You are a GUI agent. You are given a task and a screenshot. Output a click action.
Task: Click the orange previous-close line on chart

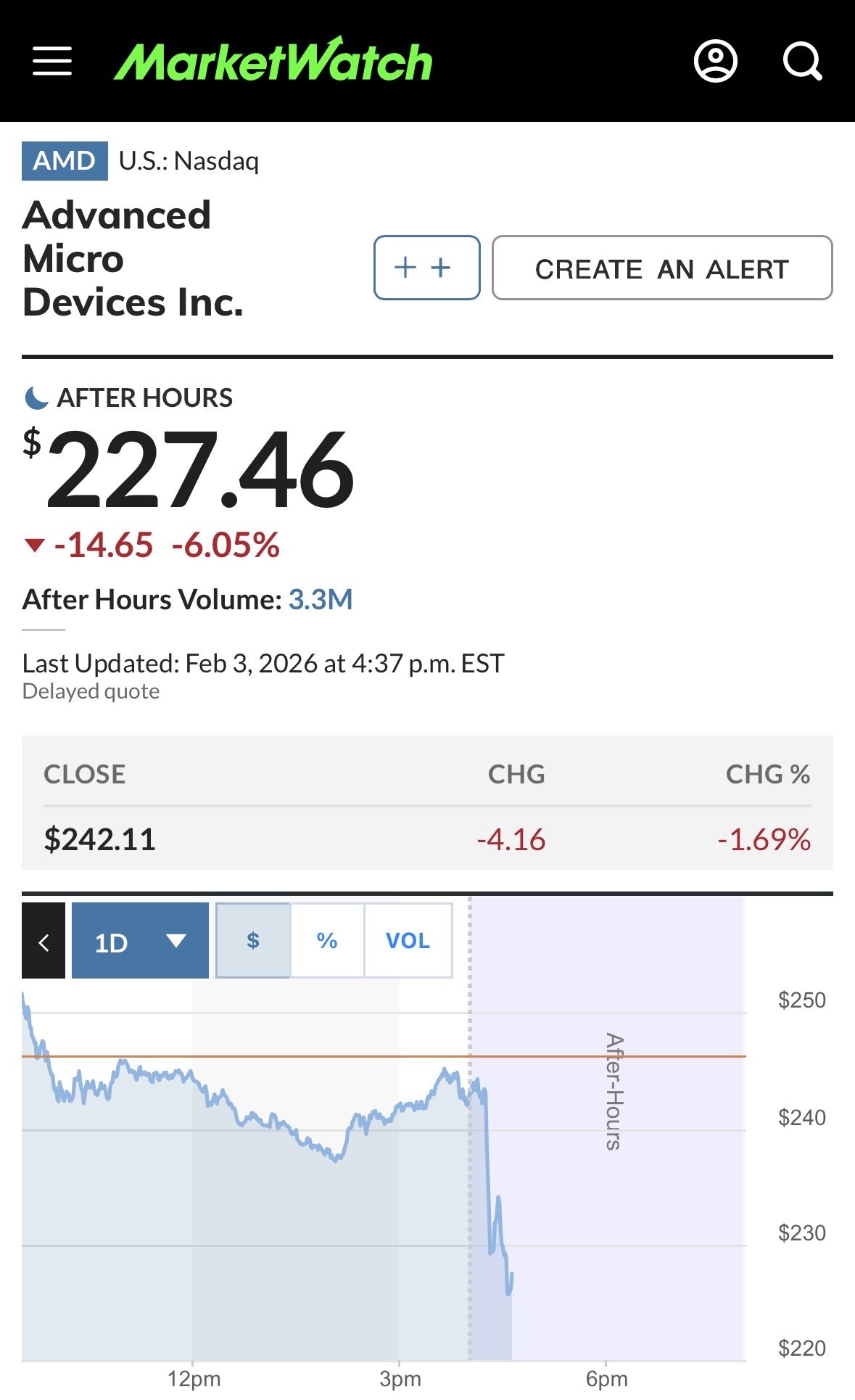coord(290,1056)
